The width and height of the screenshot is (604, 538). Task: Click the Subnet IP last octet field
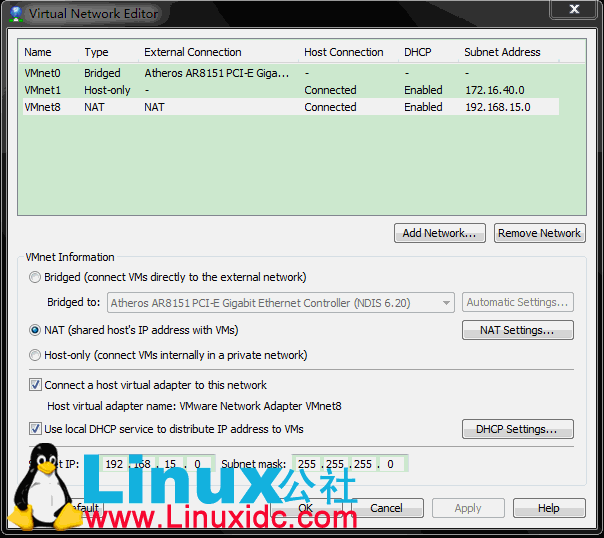click(x=198, y=464)
